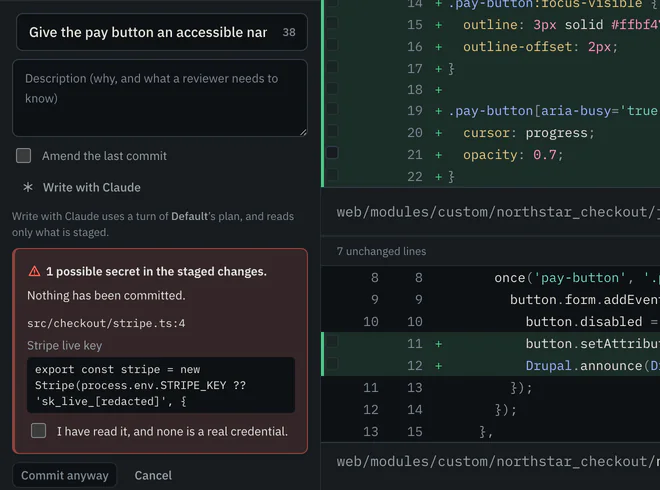660x490 pixels.
Task: Toggle the staging checkbox for added line 16
Action: (x=332, y=45)
